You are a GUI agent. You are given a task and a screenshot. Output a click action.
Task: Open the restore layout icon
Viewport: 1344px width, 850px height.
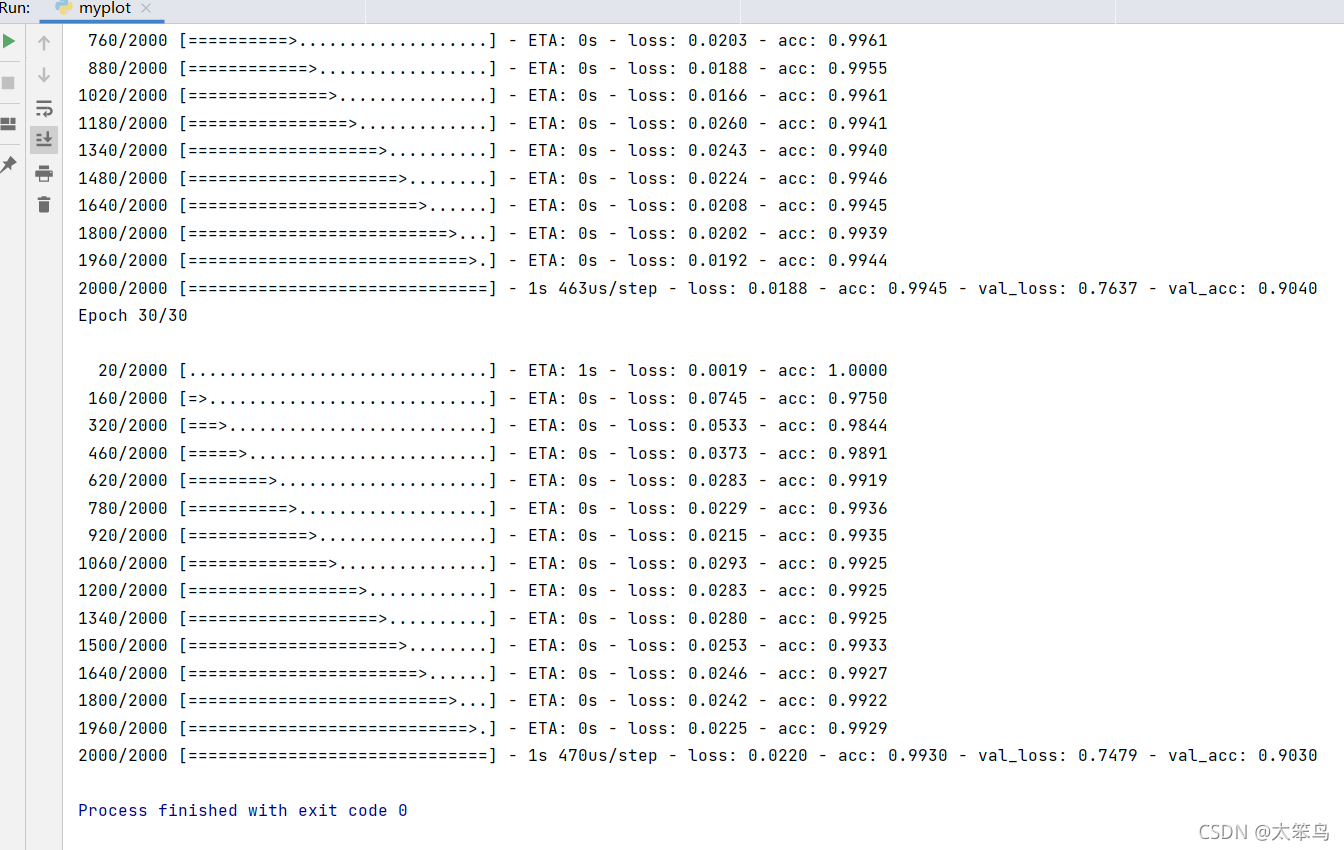tap(9, 124)
